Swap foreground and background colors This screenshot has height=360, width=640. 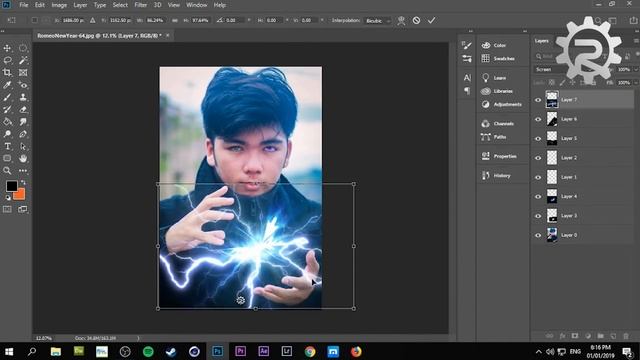point(23,182)
